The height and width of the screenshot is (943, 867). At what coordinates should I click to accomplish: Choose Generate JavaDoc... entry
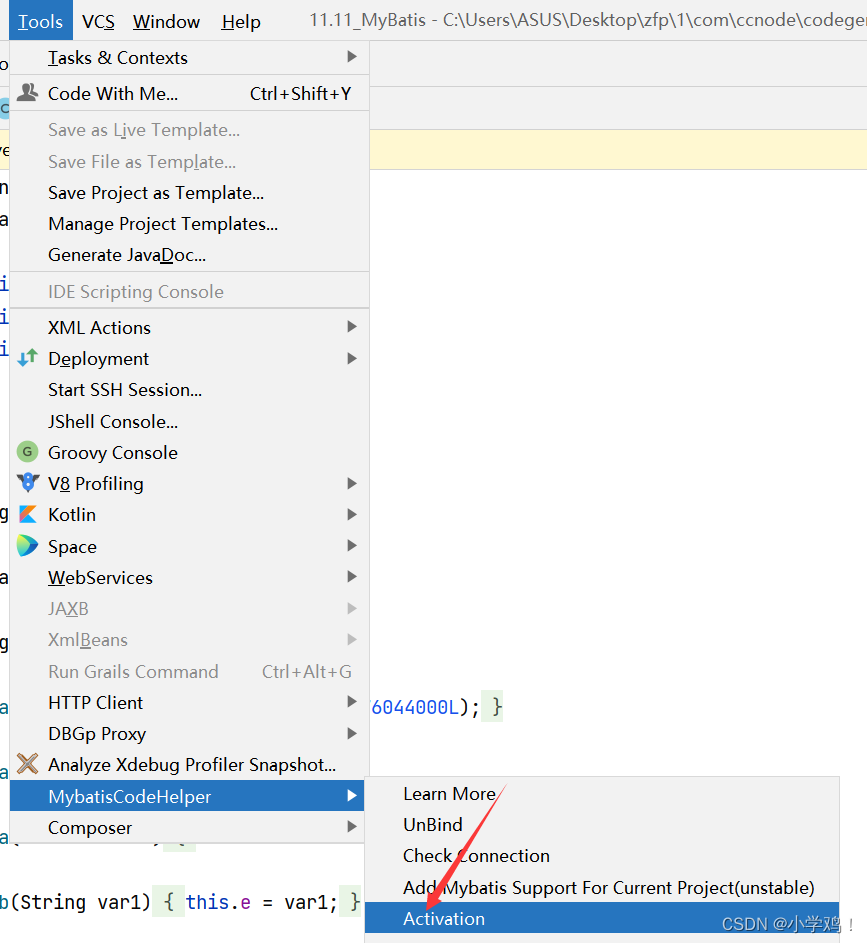(189, 255)
